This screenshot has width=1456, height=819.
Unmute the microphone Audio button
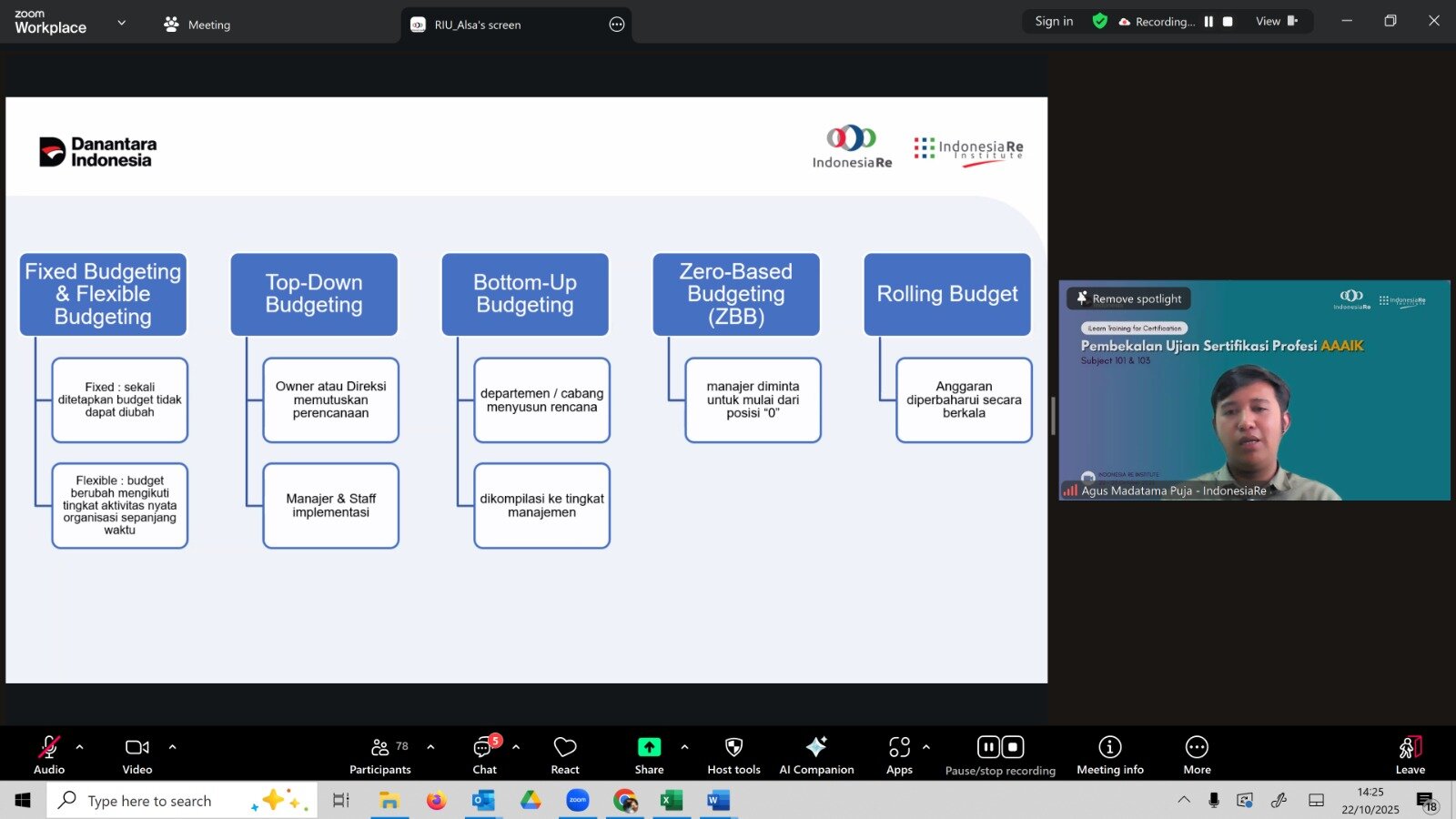[49, 755]
